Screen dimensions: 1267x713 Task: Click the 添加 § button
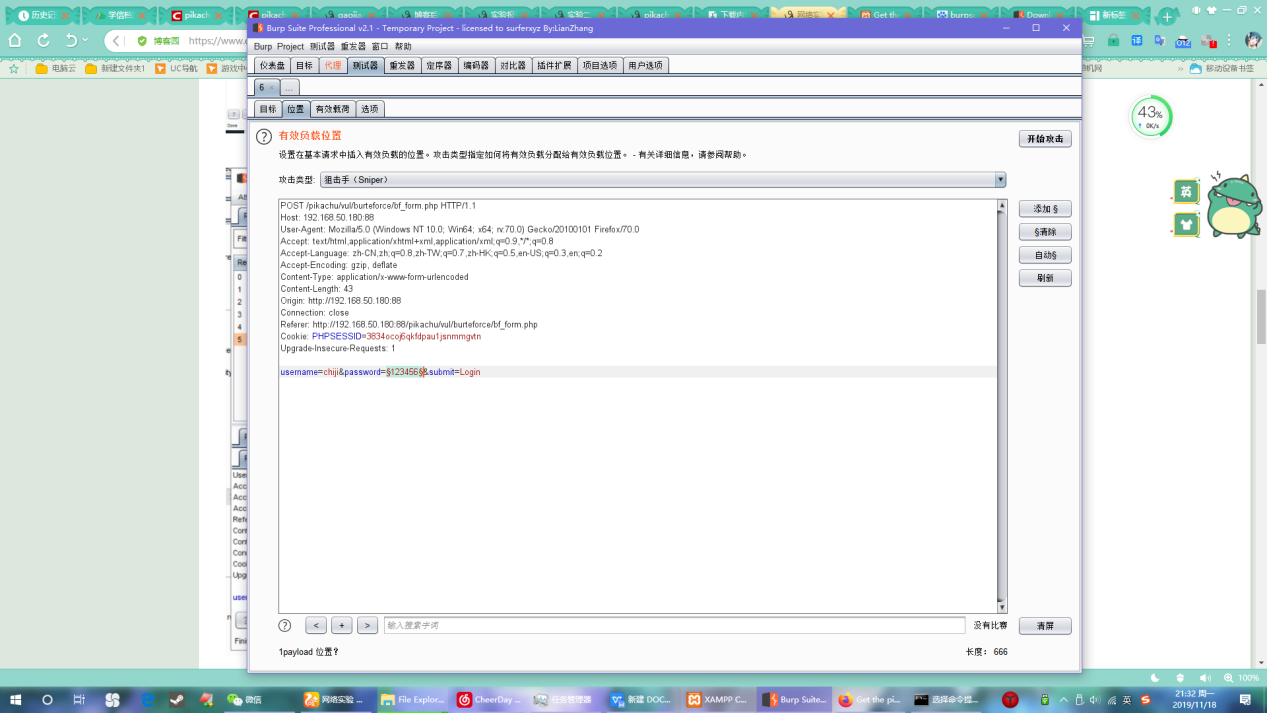click(1045, 209)
